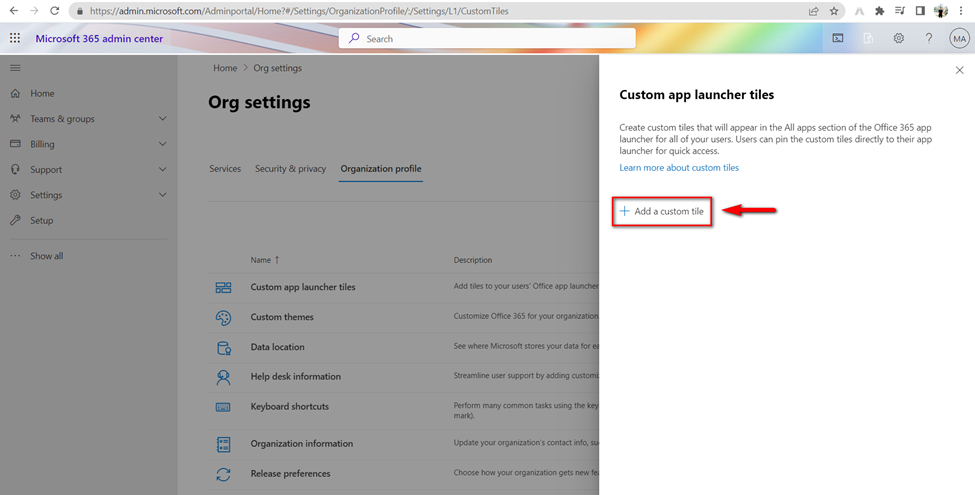Collapse navigation with hamburger icon

(x=16, y=68)
